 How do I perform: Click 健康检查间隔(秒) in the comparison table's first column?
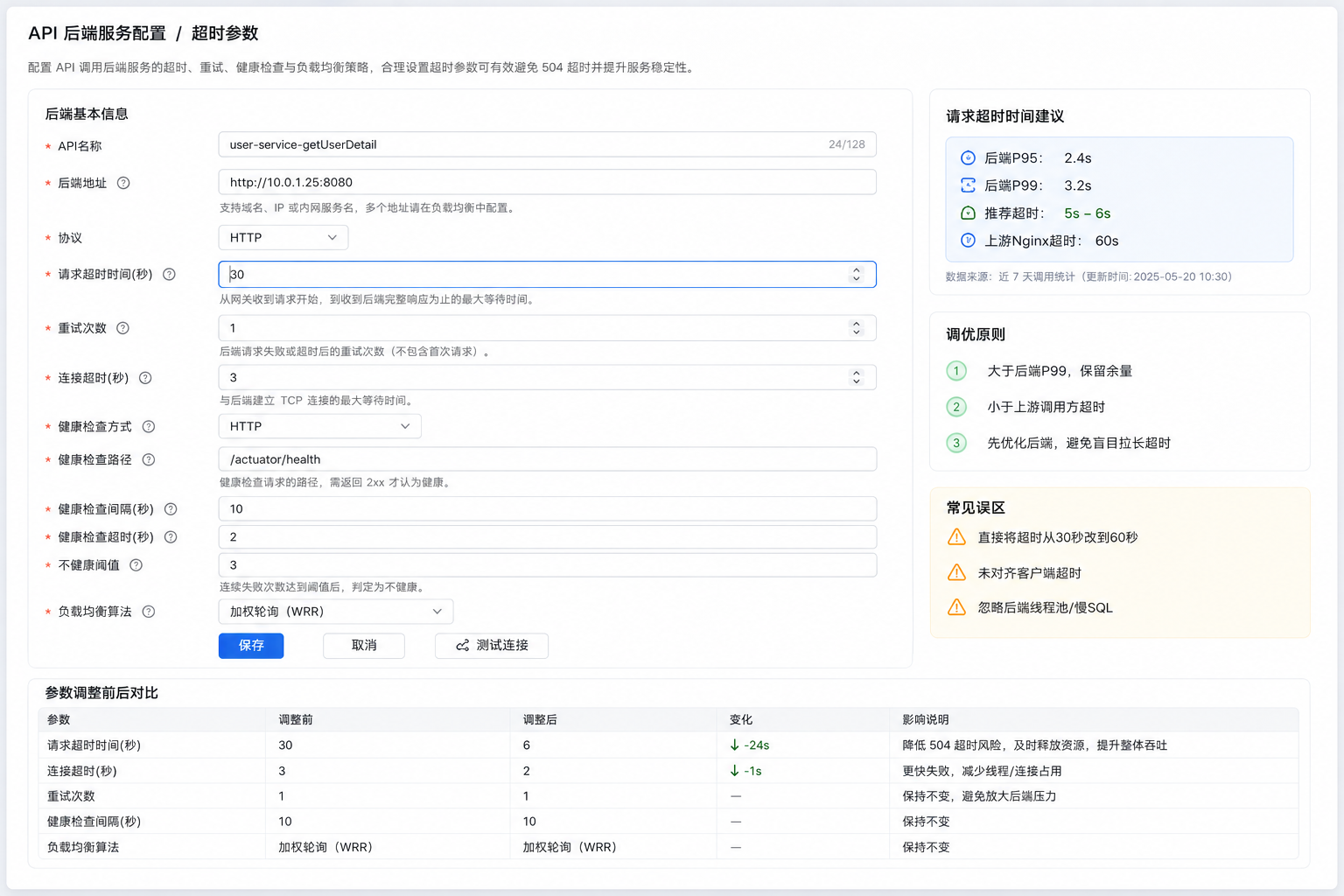pyautogui.click(x=94, y=822)
